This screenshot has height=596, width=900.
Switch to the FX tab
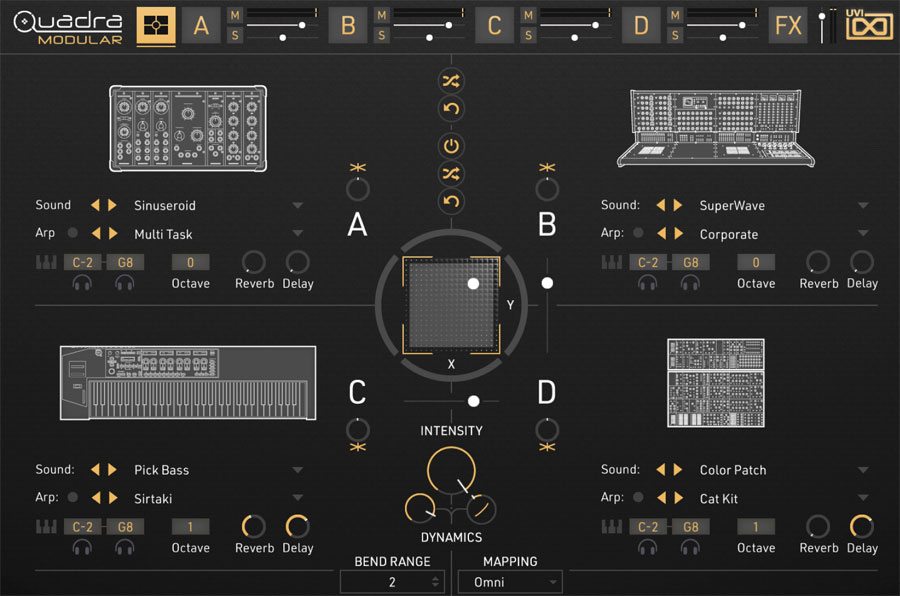pos(787,25)
